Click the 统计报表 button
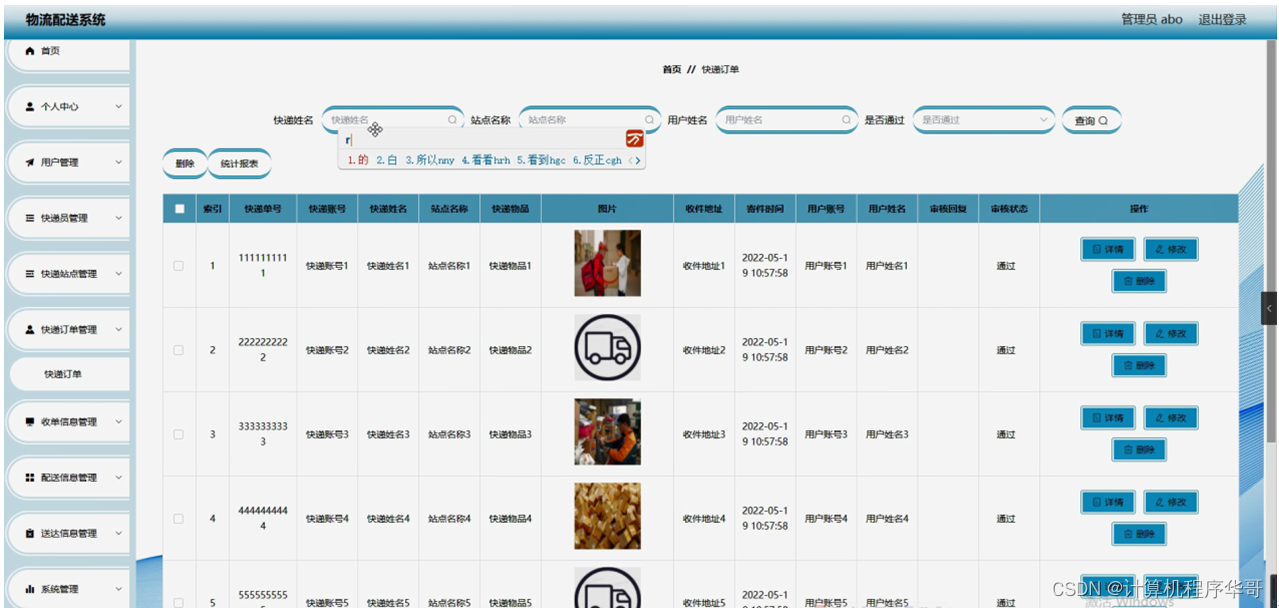The height and width of the screenshot is (608, 1279). (239, 163)
